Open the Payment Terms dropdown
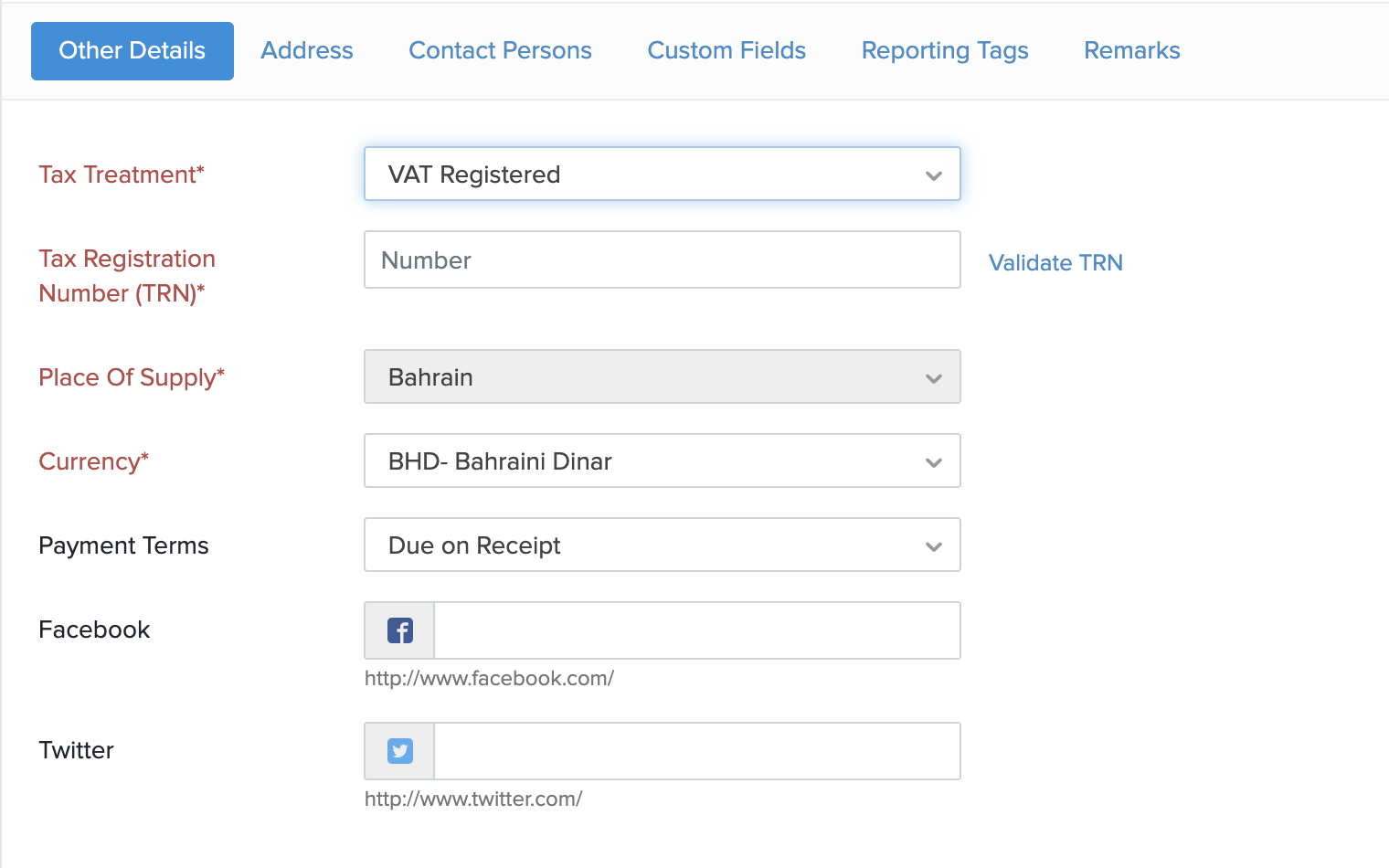This screenshot has height=868, width=1389. click(661, 545)
